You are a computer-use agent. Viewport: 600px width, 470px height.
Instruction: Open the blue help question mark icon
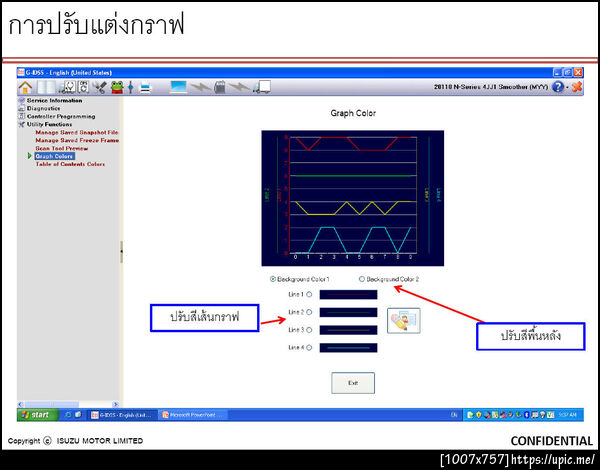(x=558, y=87)
